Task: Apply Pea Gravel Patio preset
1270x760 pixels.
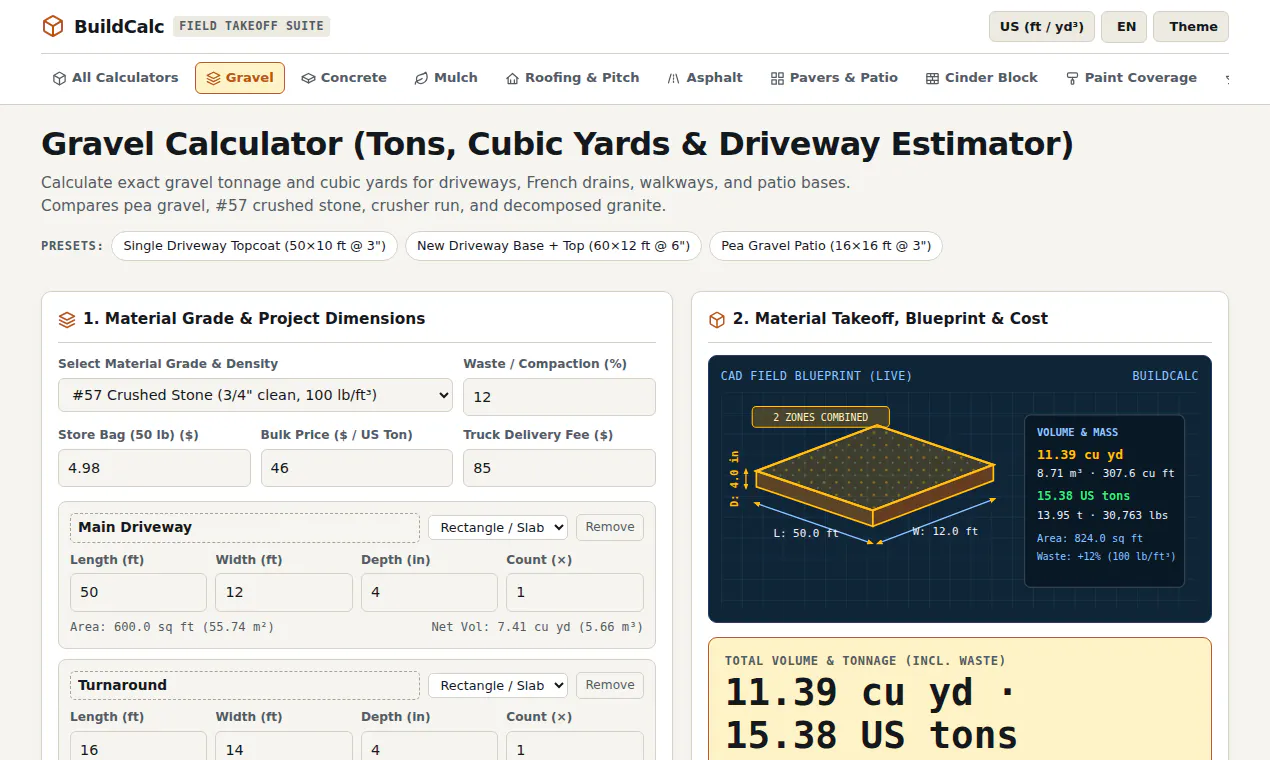Action: 826,246
